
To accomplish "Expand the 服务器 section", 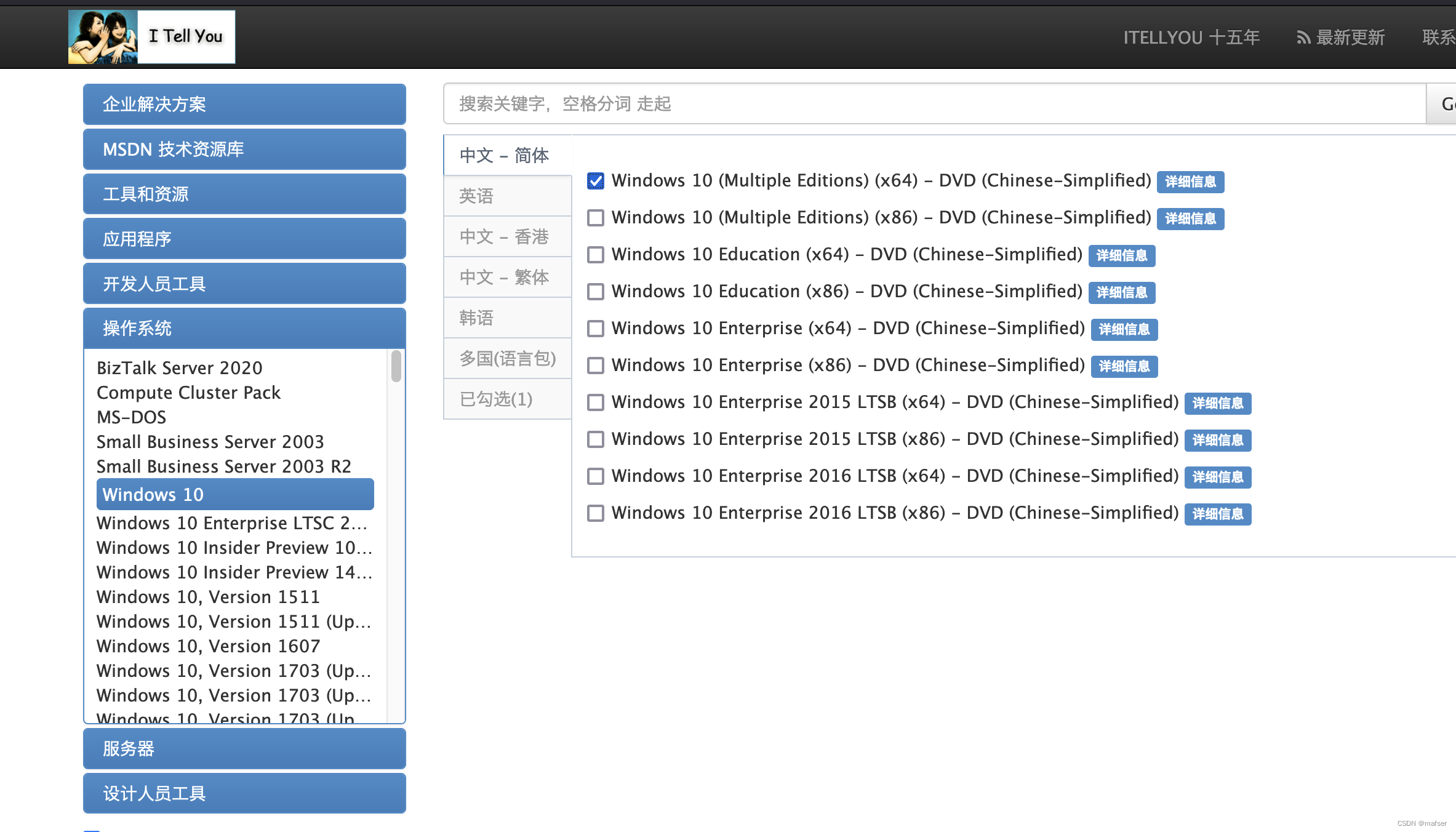I will pyautogui.click(x=244, y=748).
